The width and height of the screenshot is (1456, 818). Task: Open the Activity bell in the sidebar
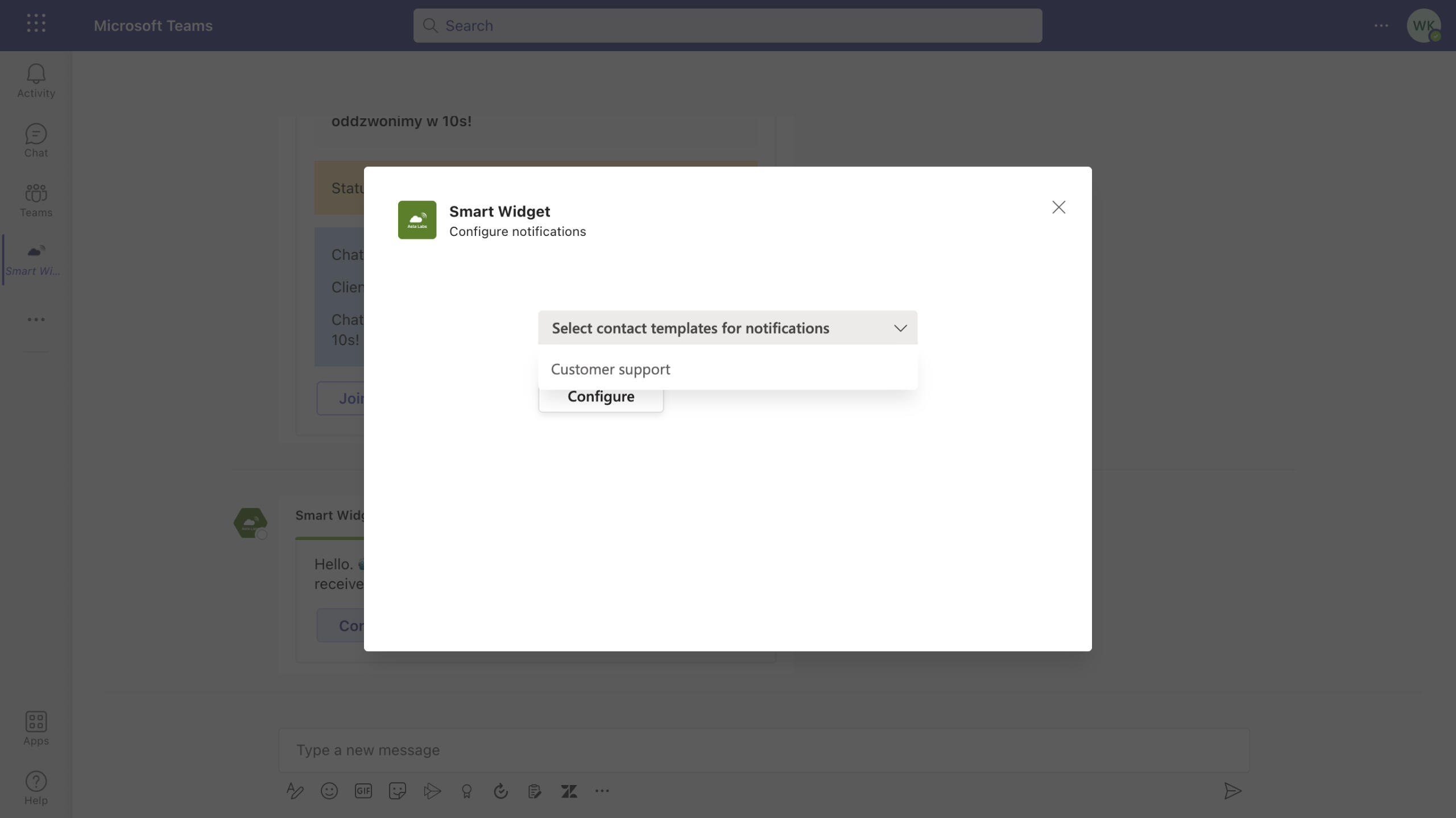click(36, 81)
